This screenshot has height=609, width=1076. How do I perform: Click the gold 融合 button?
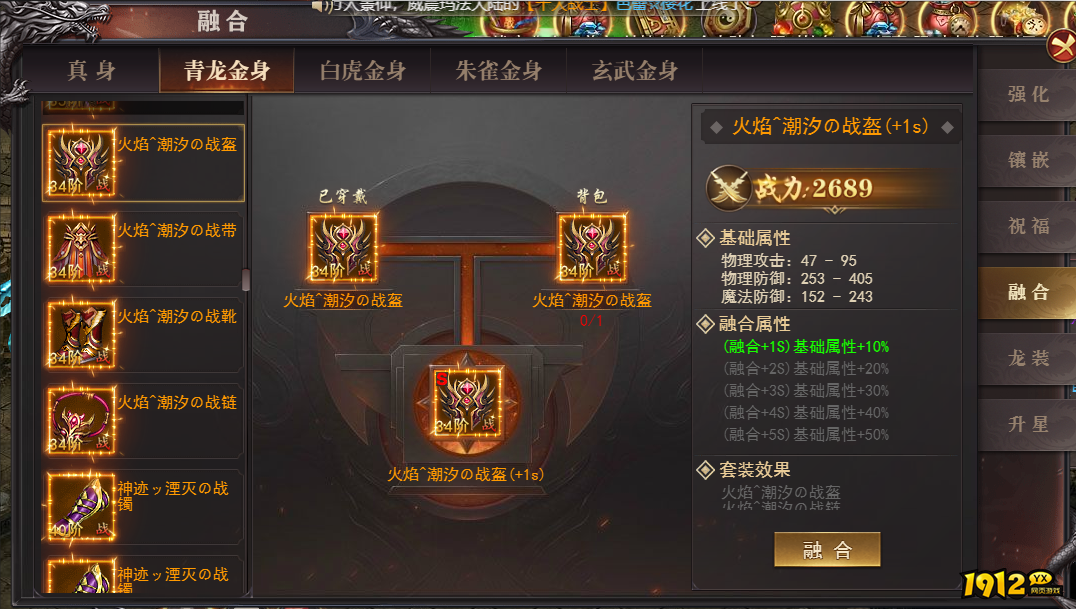(x=827, y=549)
